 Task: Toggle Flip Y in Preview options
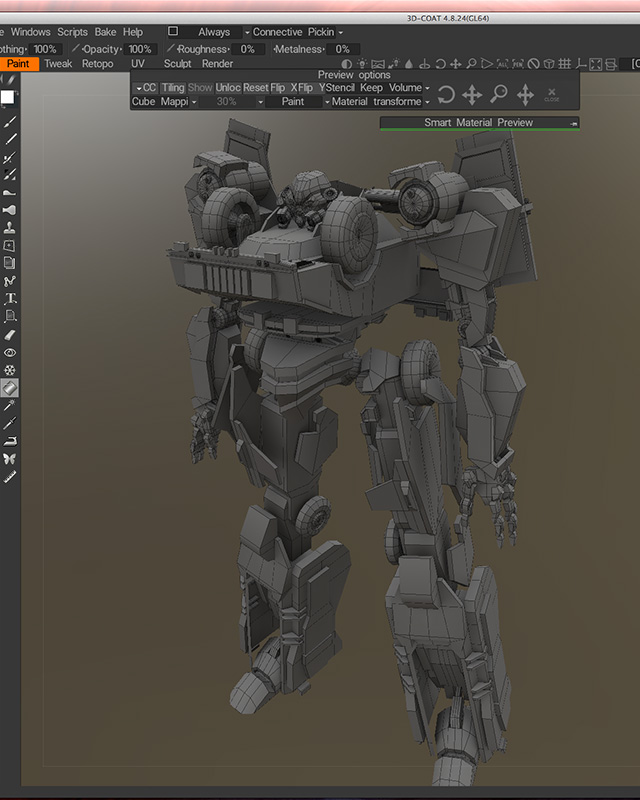point(311,88)
